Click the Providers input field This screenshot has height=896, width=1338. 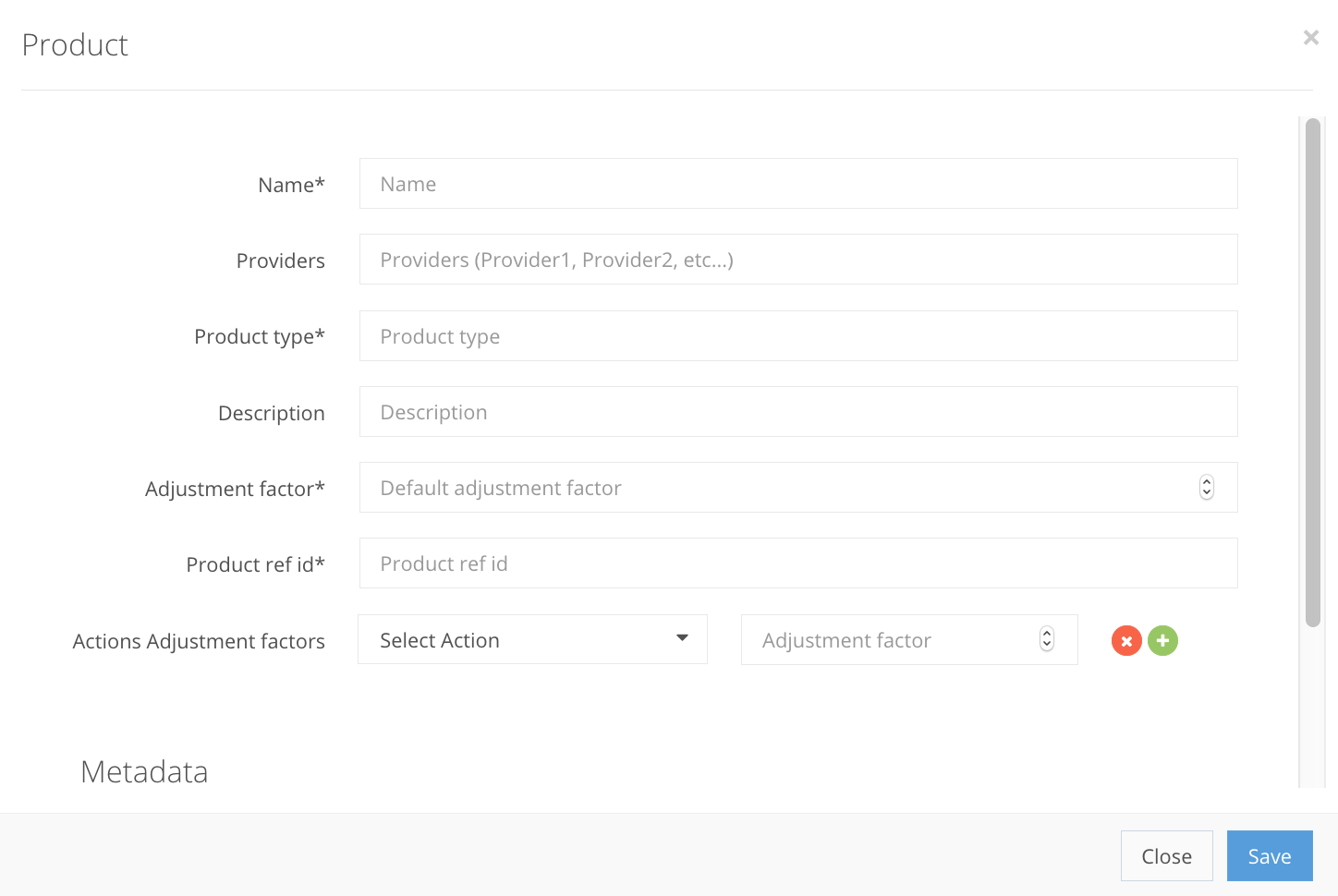coord(798,259)
